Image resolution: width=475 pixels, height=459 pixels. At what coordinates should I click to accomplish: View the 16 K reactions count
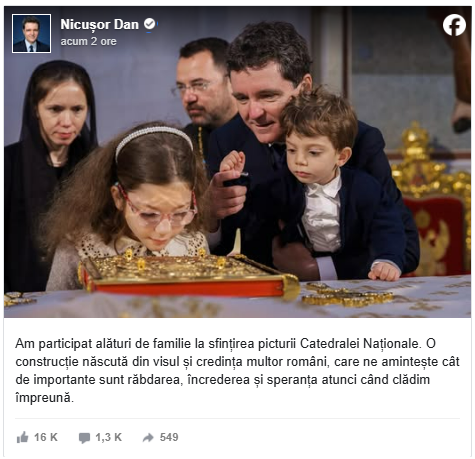(46, 437)
